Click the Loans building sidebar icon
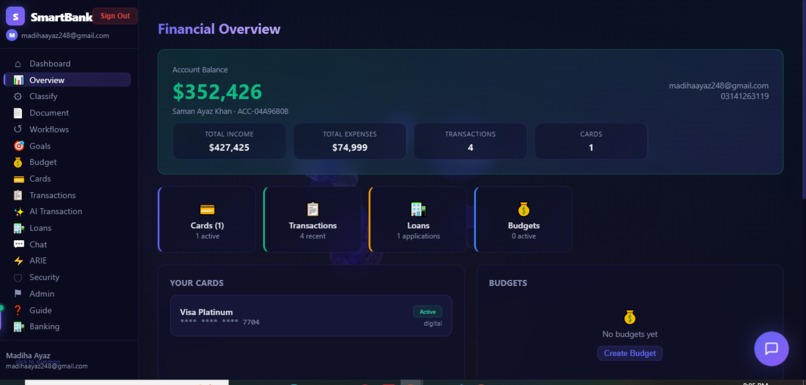This screenshot has height=385, width=806. point(19,228)
